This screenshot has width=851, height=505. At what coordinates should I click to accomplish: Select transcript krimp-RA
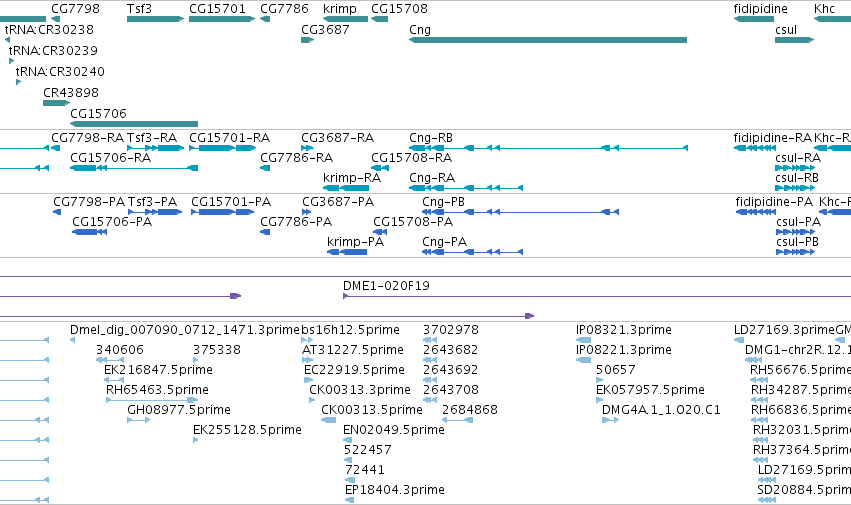(346, 188)
